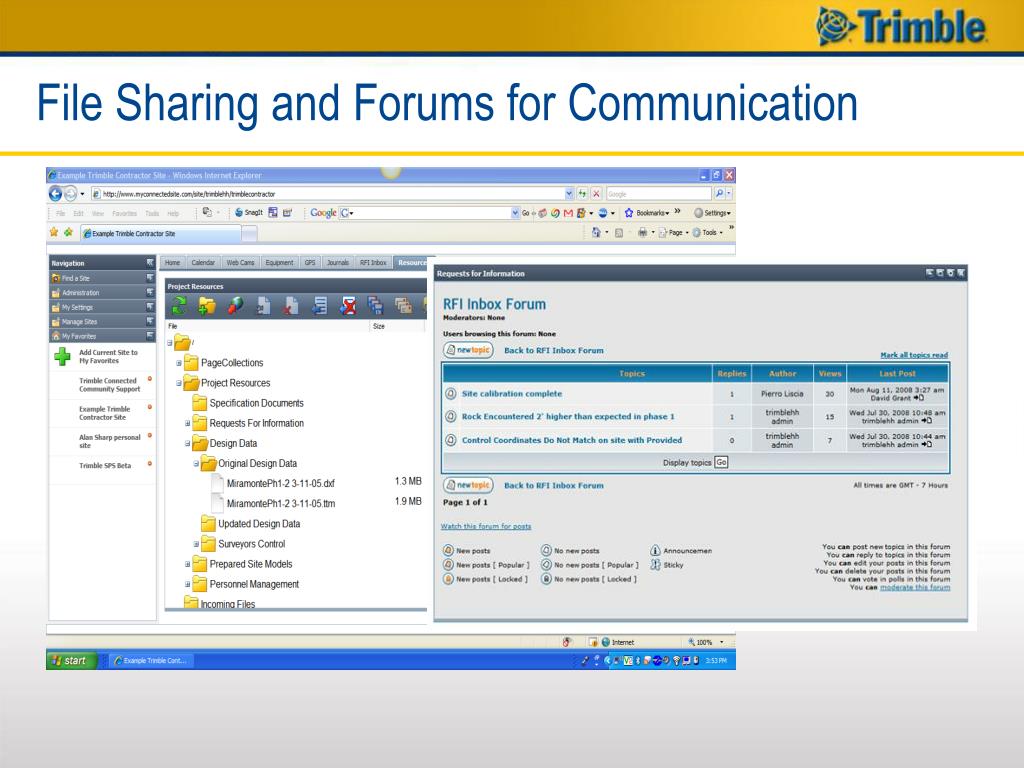Click the red X delete icon in Project Resources toolbar

pyautogui.click(x=349, y=305)
